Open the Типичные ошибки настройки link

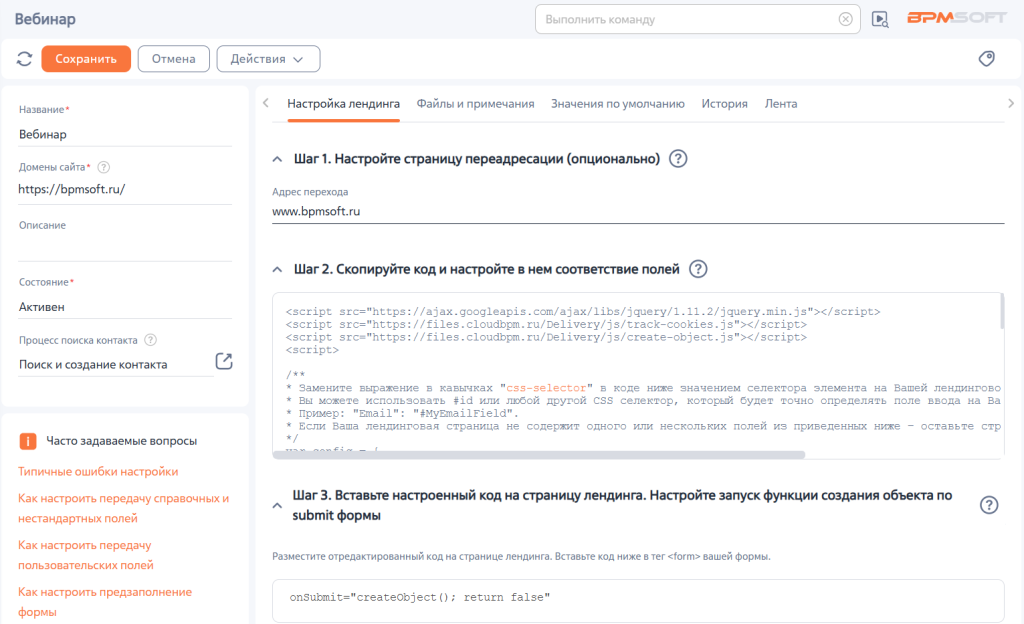(x=98, y=471)
